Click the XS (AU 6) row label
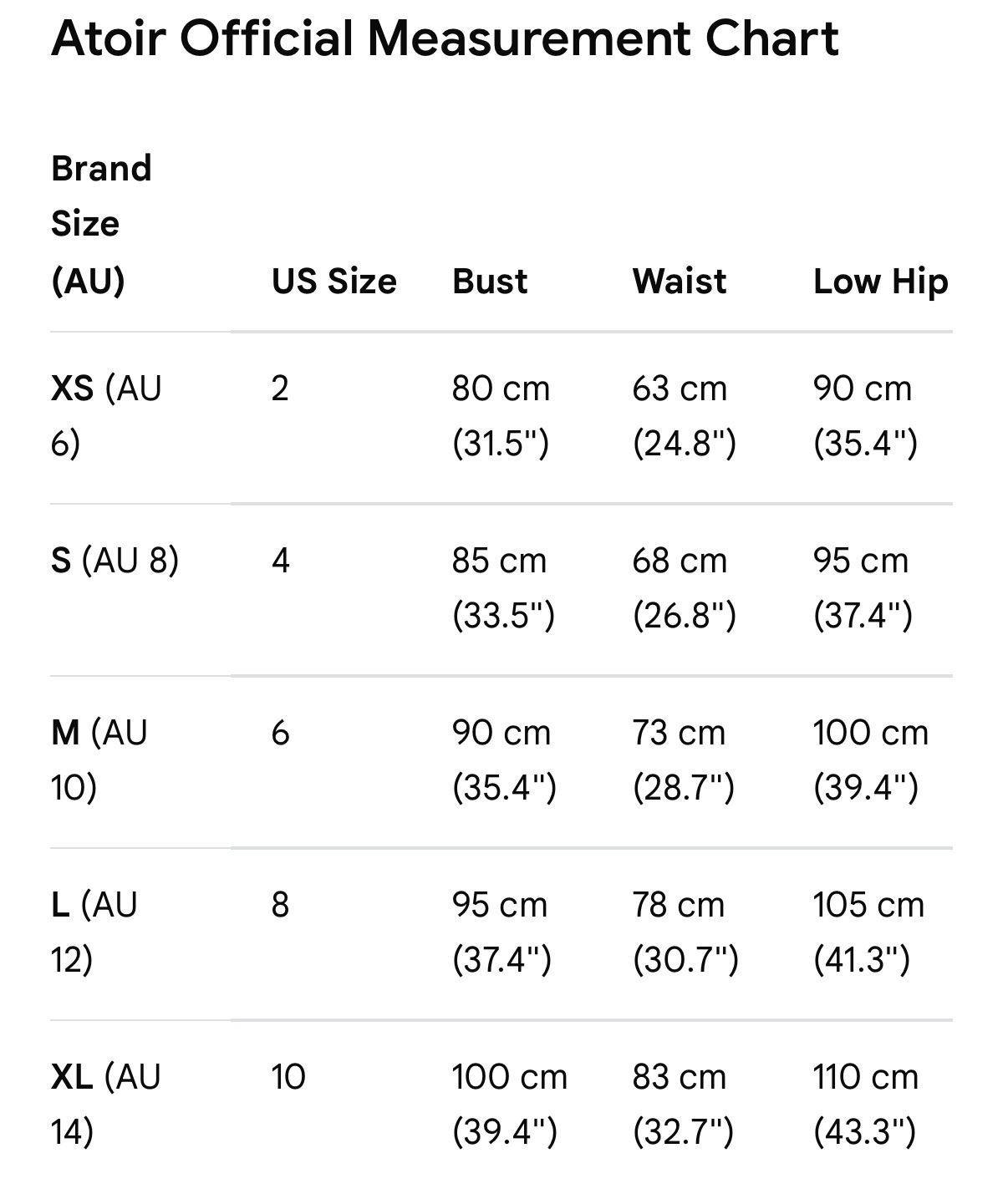The width and height of the screenshot is (1008, 1204). click(106, 415)
